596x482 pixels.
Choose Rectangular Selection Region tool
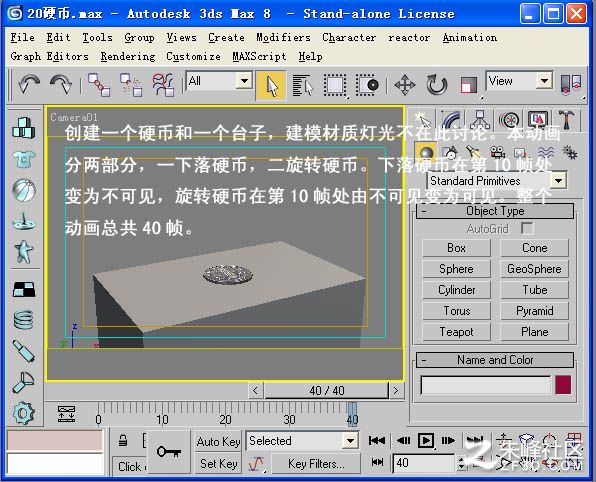(335, 85)
